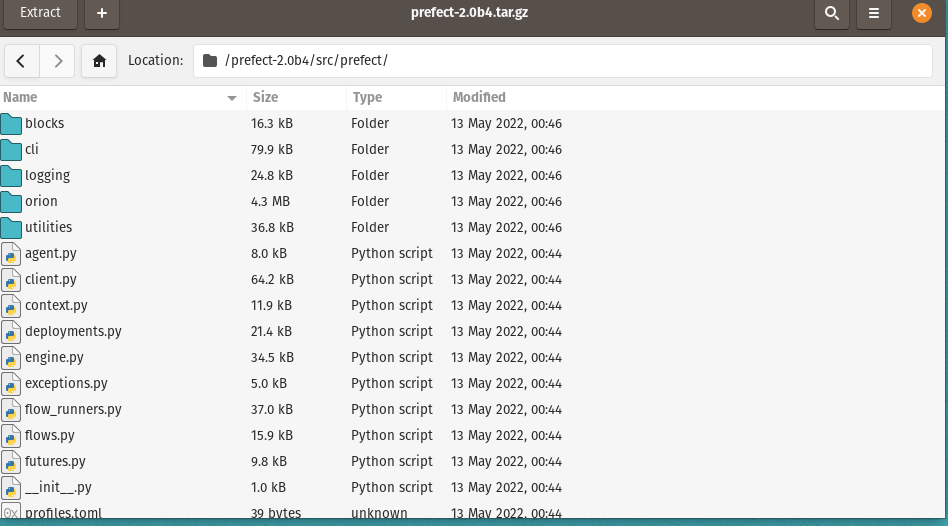948x526 pixels.
Task: Click the exceptions.py Python file icon
Action: [11, 384]
